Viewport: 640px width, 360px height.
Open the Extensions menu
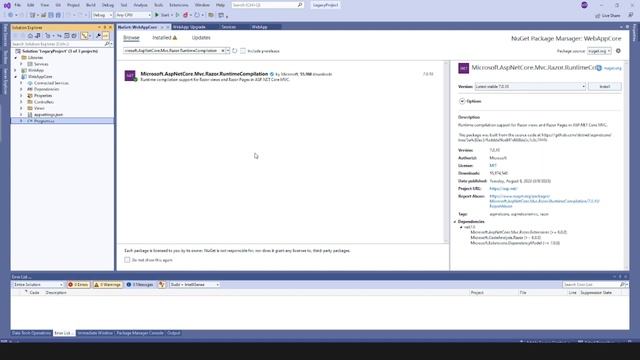click(179, 5)
